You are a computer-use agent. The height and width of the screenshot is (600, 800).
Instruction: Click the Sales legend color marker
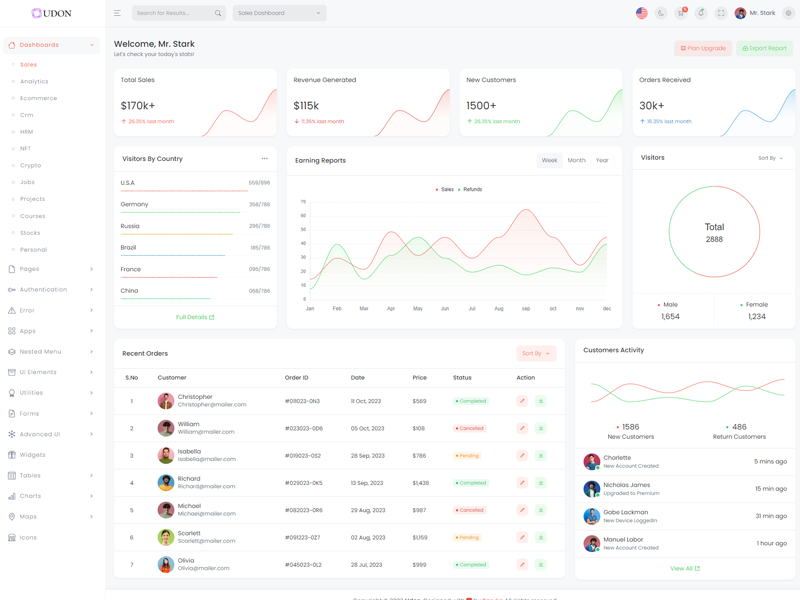coord(437,189)
